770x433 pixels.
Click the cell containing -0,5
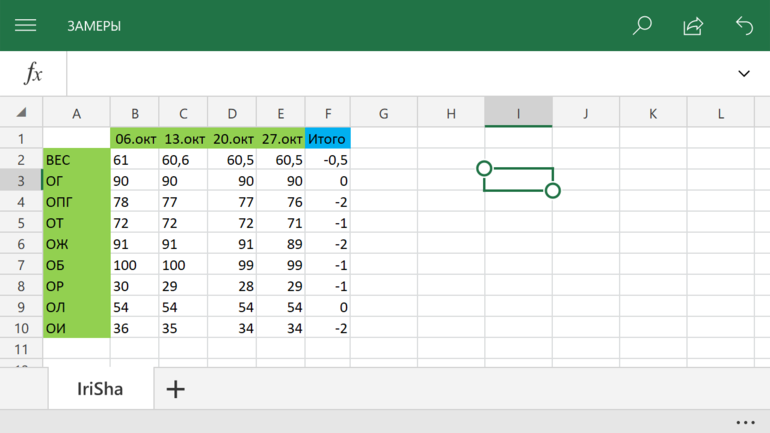[328, 160]
